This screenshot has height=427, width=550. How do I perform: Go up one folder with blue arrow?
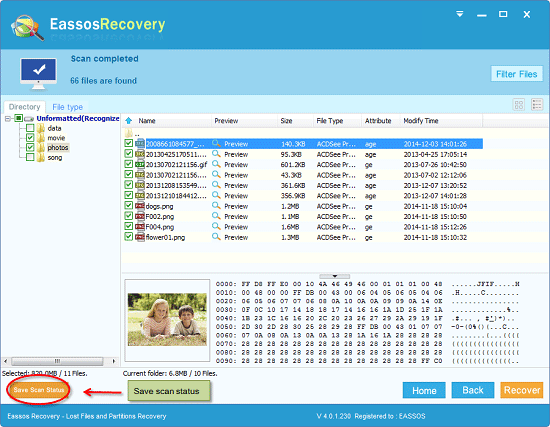[129, 121]
